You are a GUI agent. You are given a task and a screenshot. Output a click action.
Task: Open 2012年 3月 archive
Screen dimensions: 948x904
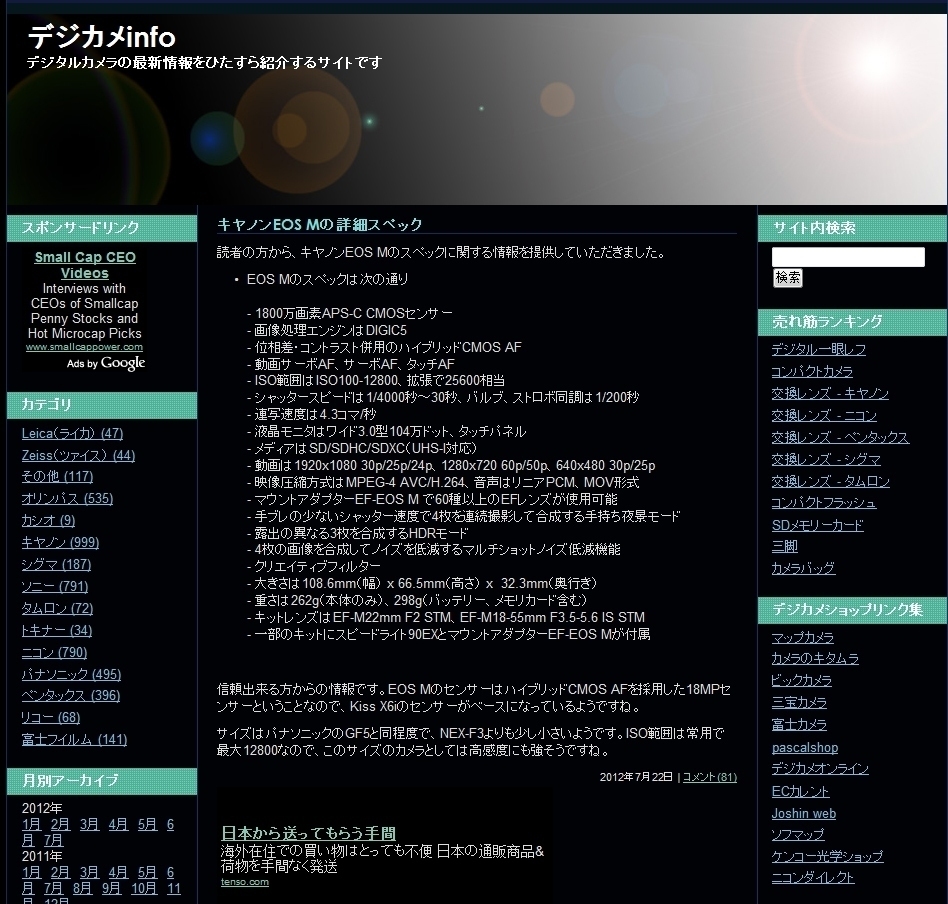[89, 825]
